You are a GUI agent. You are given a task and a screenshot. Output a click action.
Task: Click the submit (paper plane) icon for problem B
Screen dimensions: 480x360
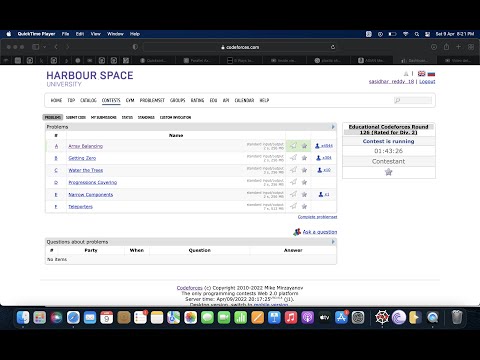click(x=293, y=158)
